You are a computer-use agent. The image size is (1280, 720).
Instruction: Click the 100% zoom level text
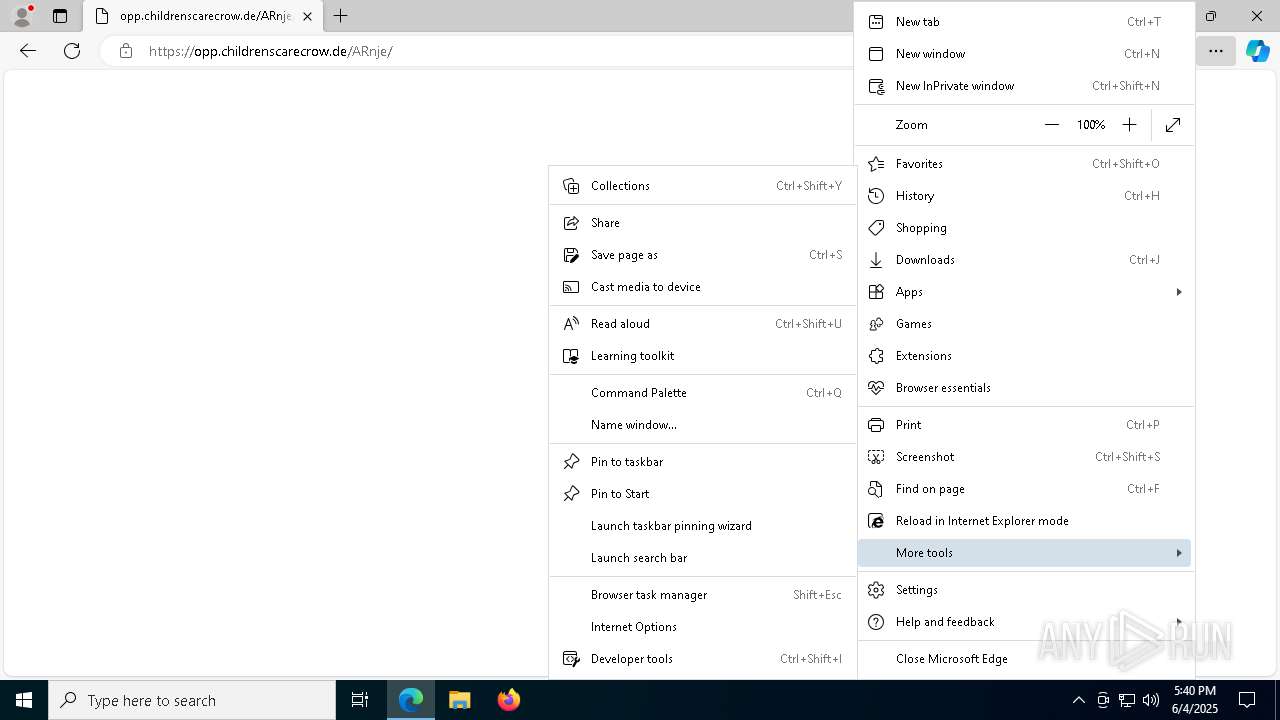pos(1090,125)
